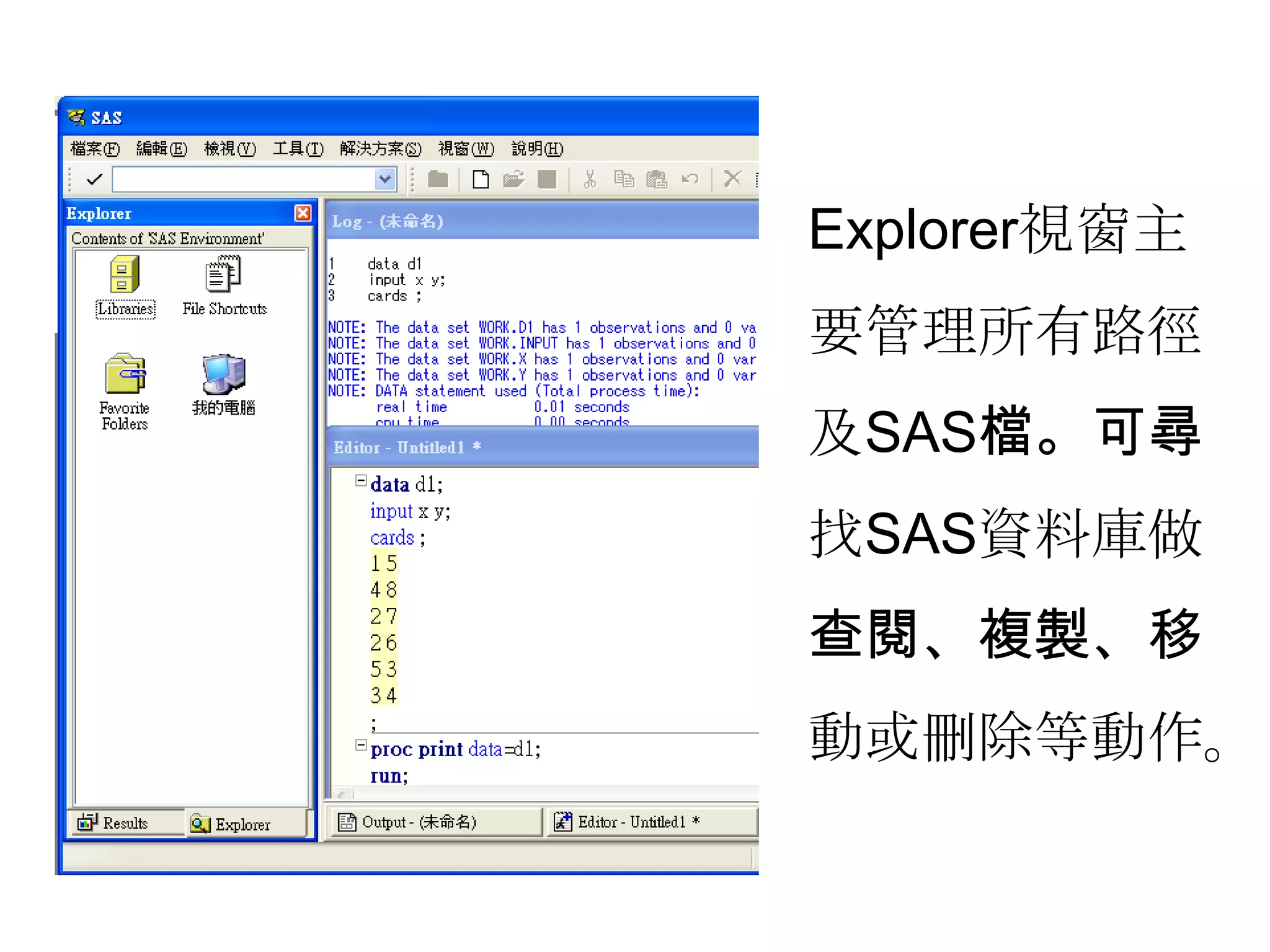
Task: Click the Editor - Untitled1 title bar
Action: tap(543, 447)
